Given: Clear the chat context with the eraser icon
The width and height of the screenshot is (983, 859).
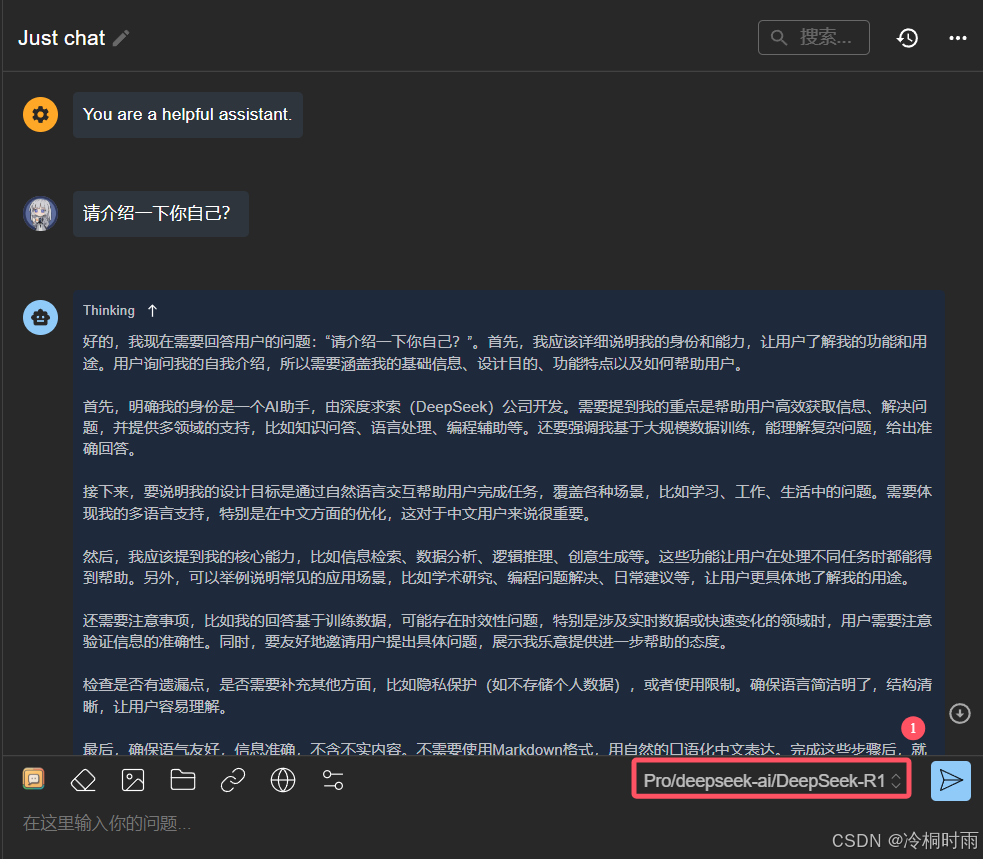Looking at the screenshot, I should pos(83,779).
